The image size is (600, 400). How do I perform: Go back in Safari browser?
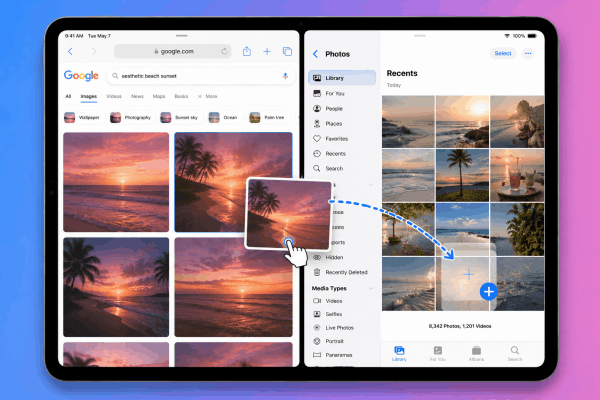click(x=70, y=51)
